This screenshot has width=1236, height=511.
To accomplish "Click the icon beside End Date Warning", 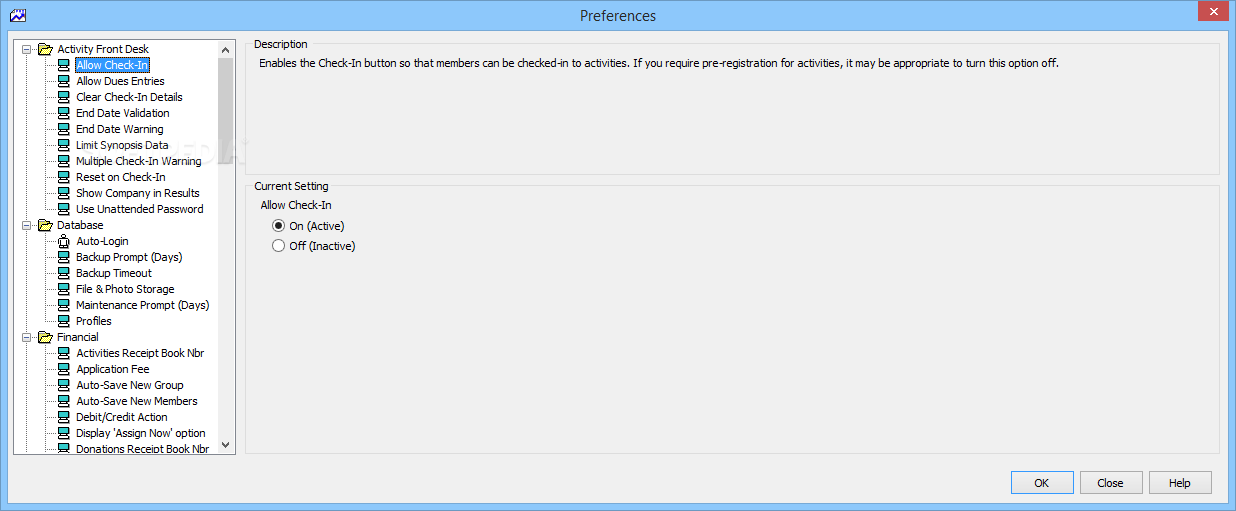I will [x=64, y=129].
